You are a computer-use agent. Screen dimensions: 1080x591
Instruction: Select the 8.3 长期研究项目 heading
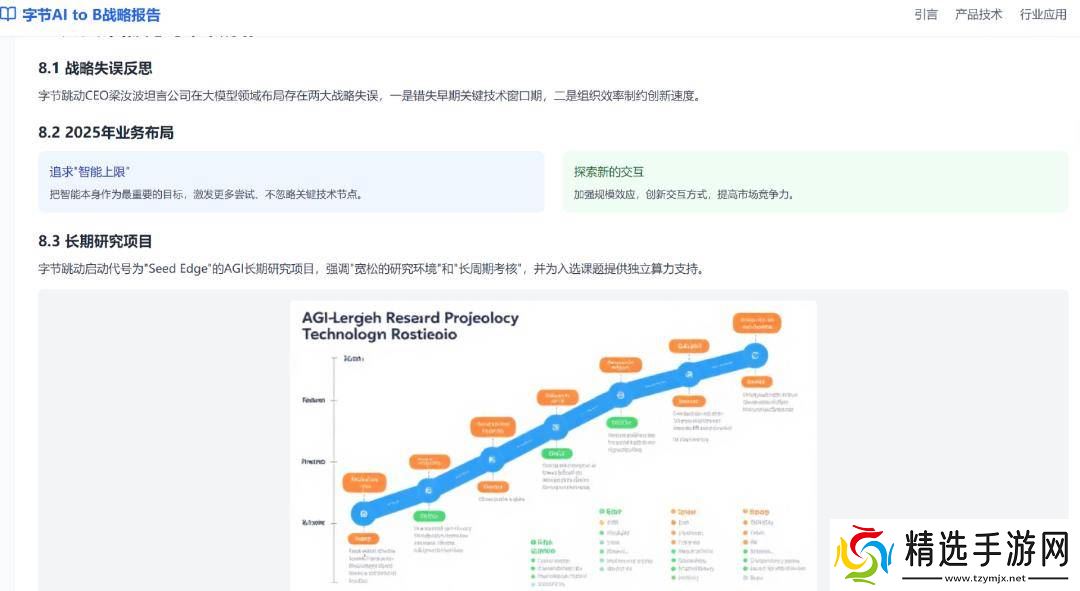[95, 241]
